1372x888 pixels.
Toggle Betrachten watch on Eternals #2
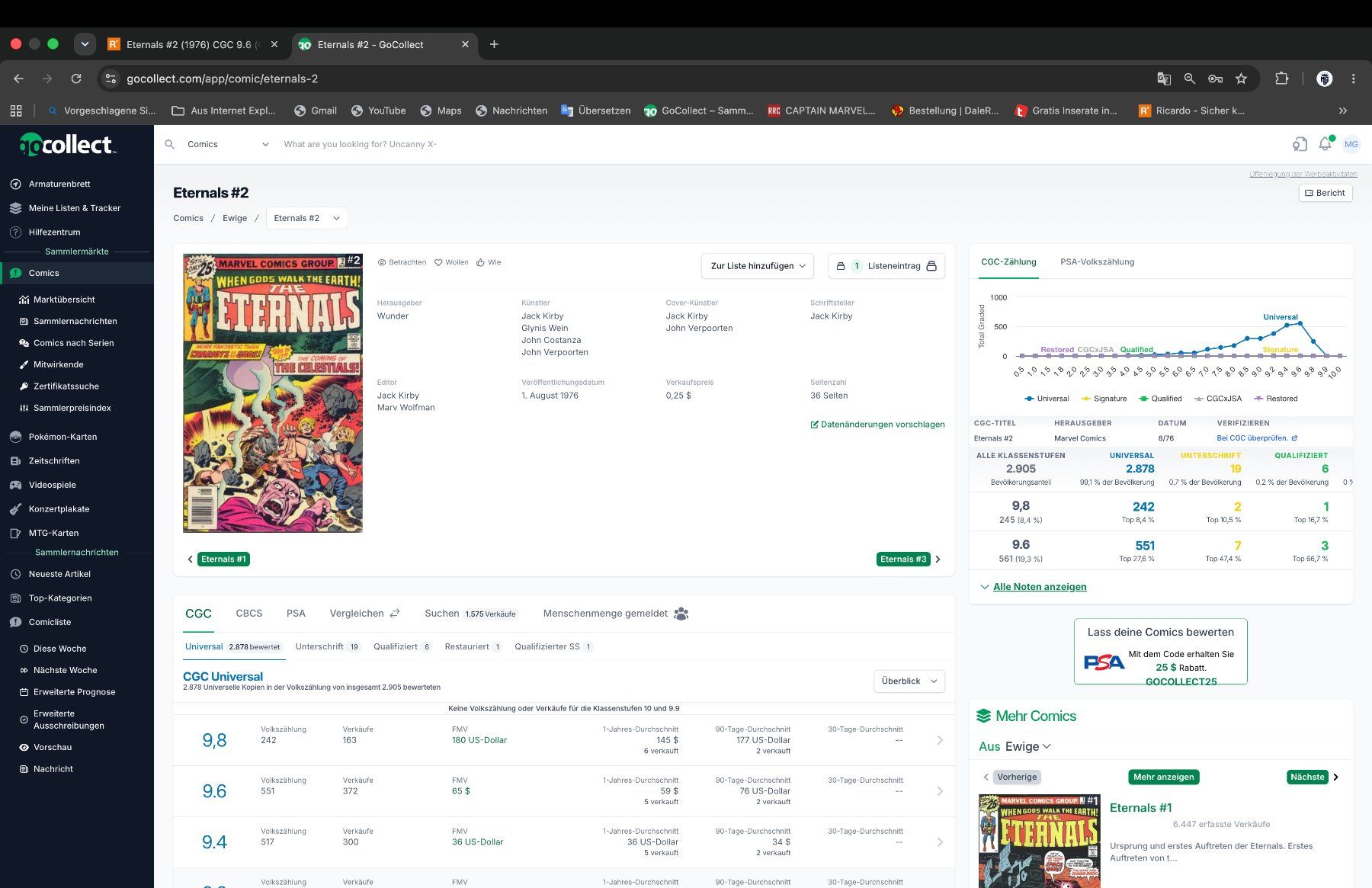pos(402,262)
